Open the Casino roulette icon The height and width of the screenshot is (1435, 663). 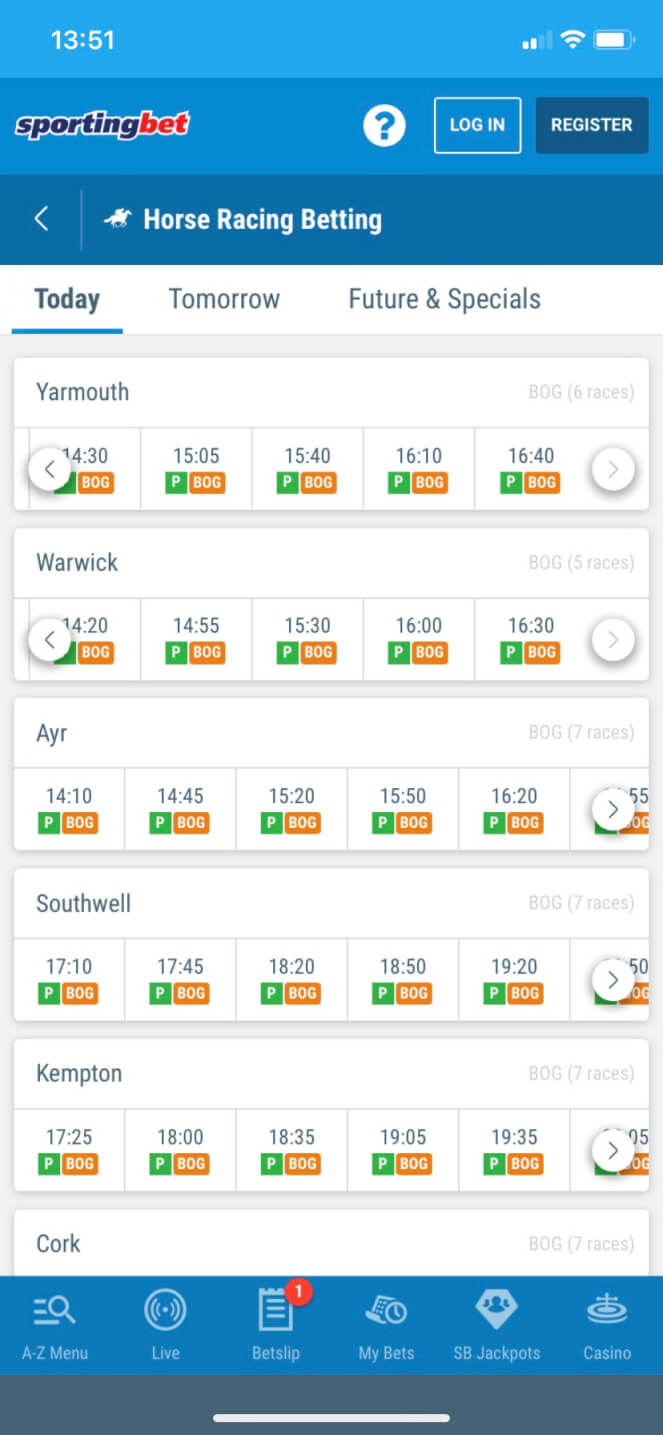click(x=607, y=1311)
